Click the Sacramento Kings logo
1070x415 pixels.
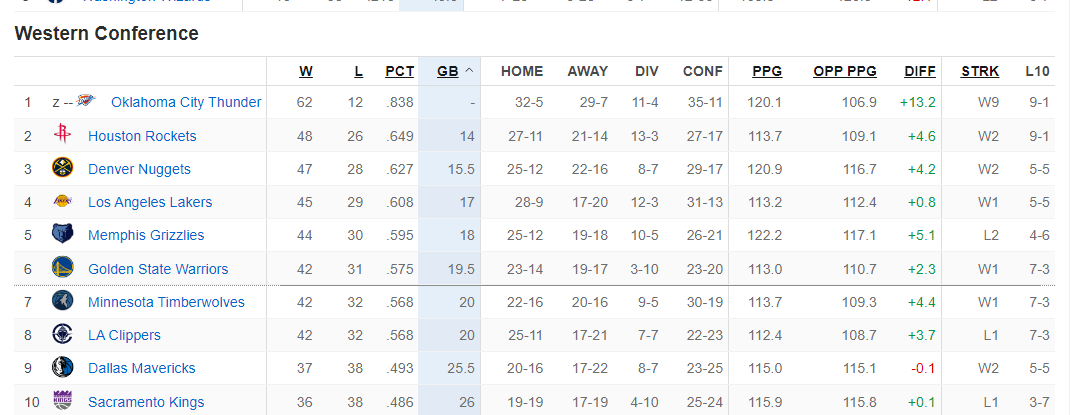62,401
